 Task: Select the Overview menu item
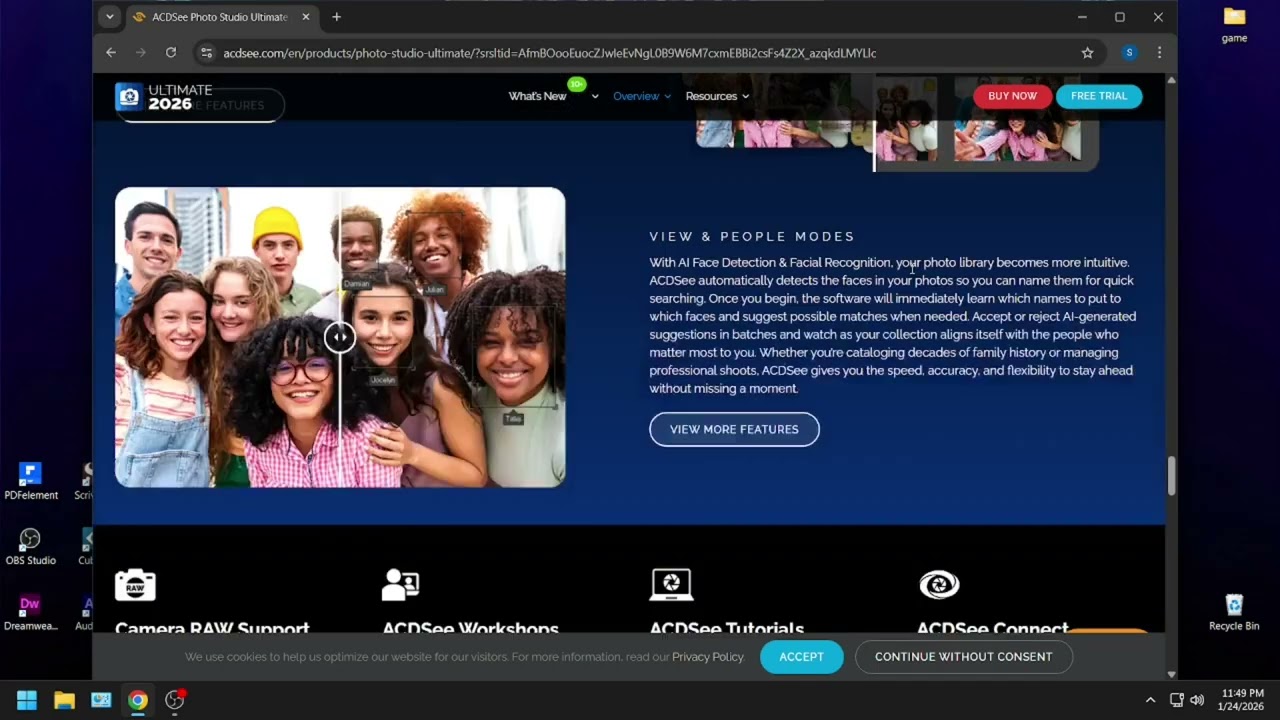[x=636, y=96]
